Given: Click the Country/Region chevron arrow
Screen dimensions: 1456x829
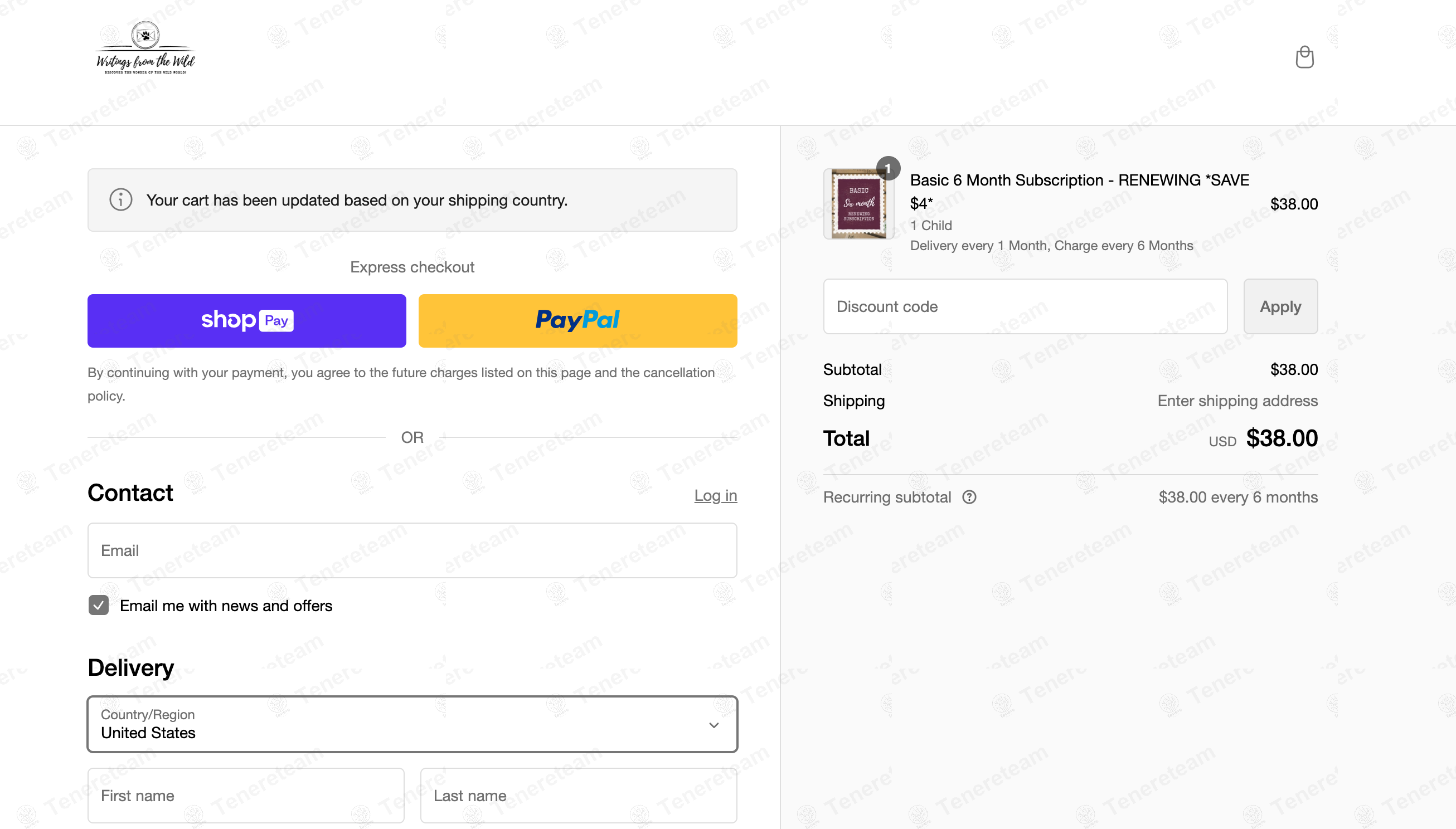Looking at the screenshot, I should [714, 725].
